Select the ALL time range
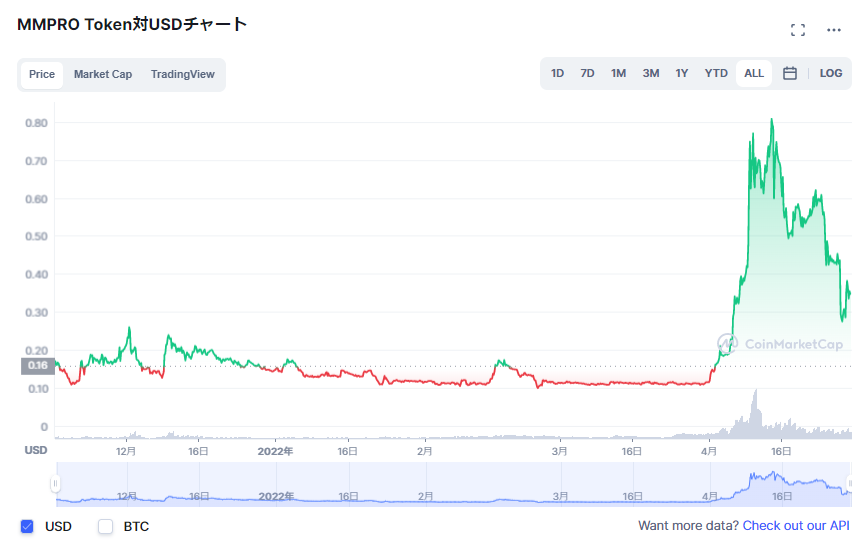This screenshot has width=868, height=547. pyautogui.click(x=754, y=73)
